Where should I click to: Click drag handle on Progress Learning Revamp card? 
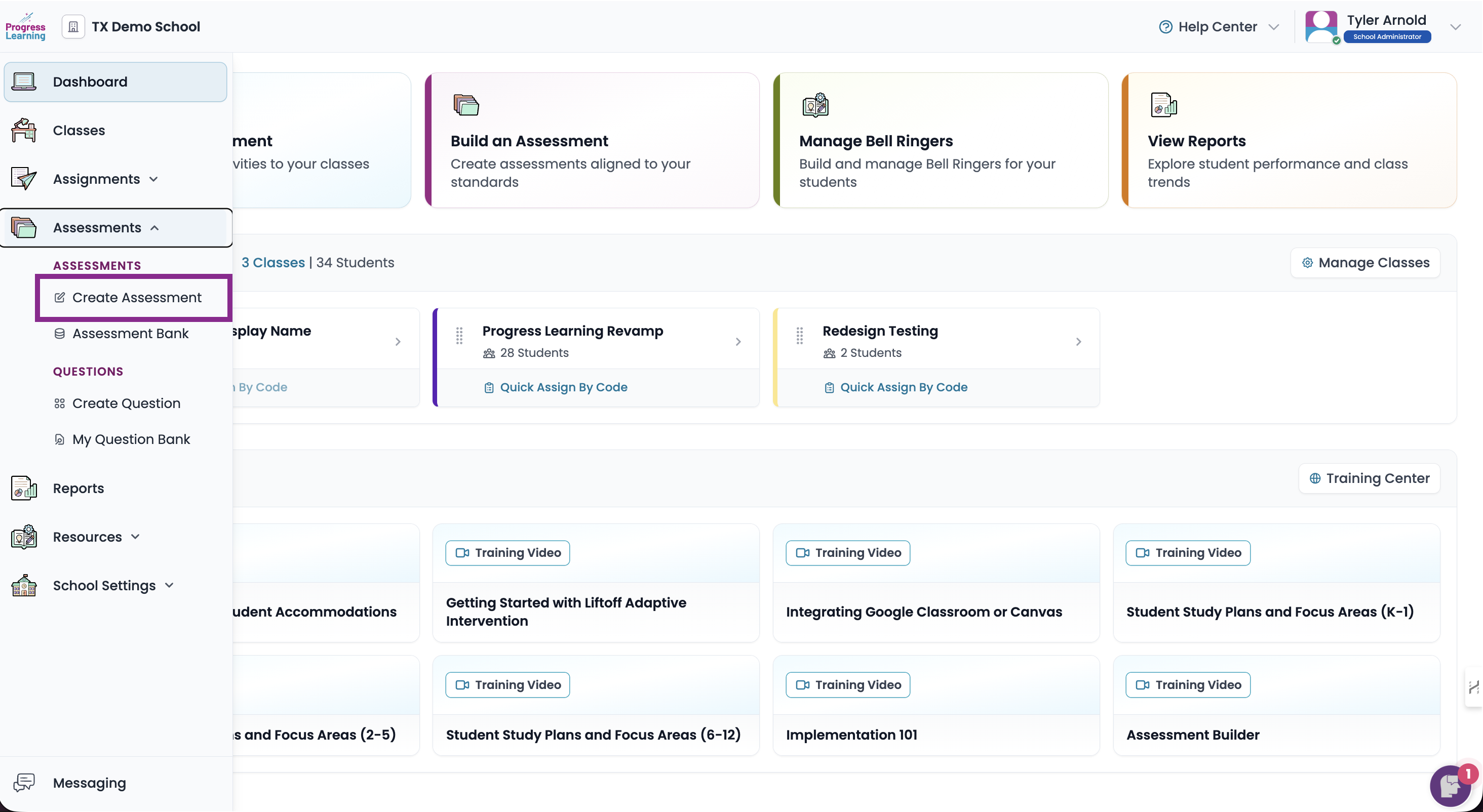coord(459,336)
